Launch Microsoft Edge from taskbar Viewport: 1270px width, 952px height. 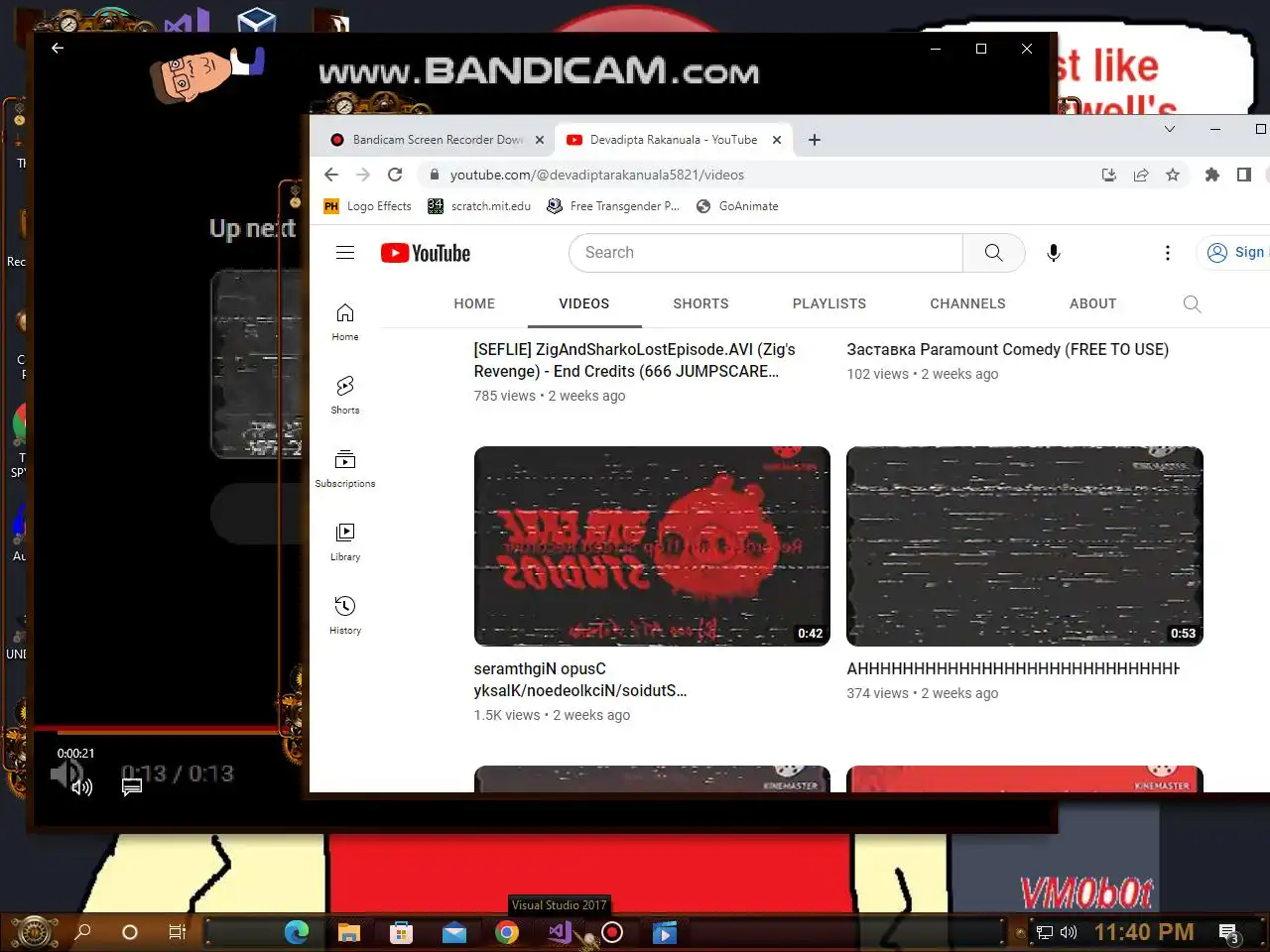coord(297,932)
